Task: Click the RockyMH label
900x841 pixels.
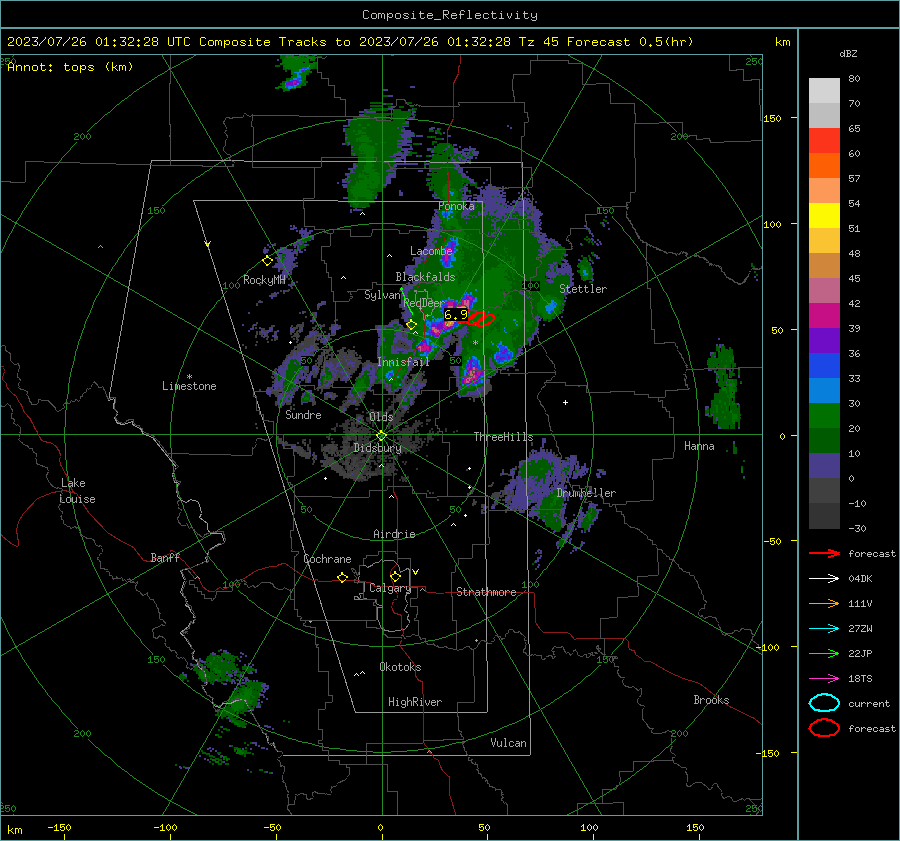Action: coord(264,280)
